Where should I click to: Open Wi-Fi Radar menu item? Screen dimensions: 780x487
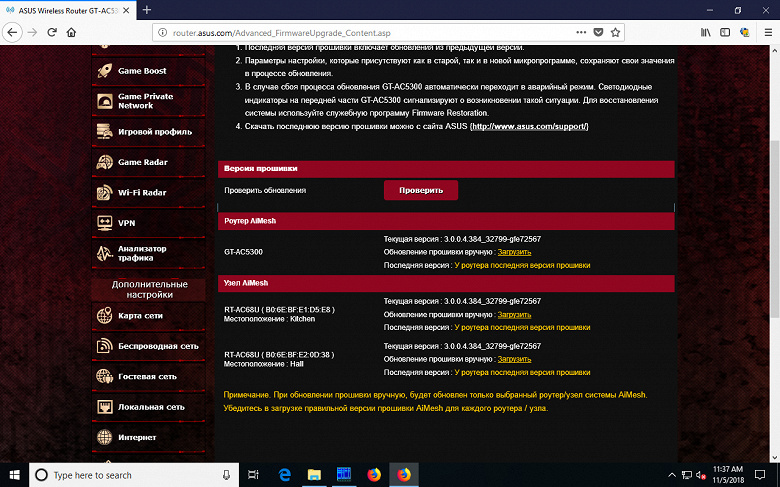(x=148, y=193)
